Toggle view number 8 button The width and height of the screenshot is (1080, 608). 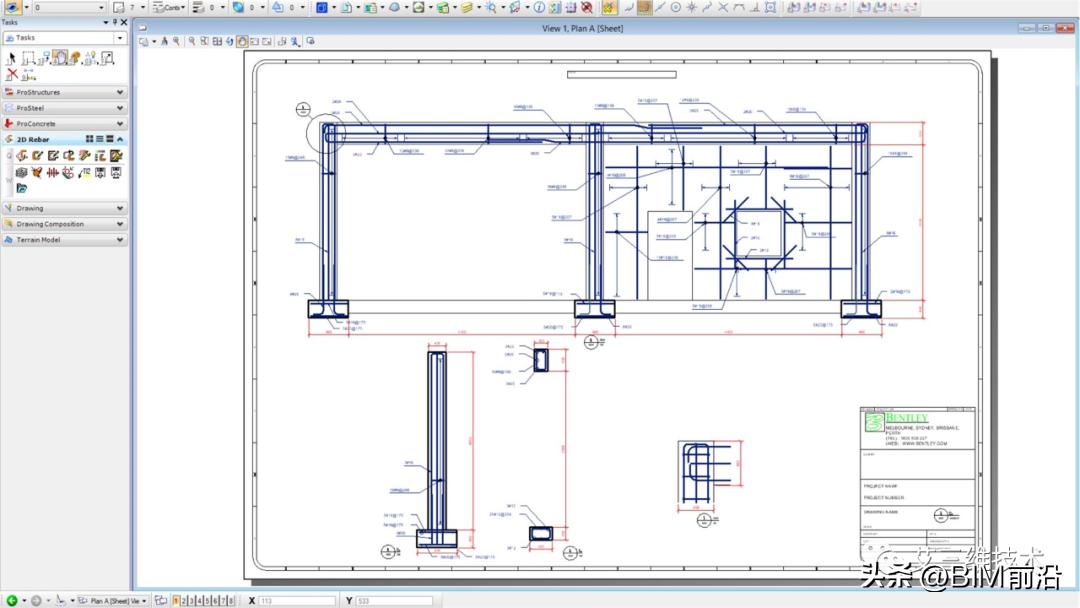(231, 601)
